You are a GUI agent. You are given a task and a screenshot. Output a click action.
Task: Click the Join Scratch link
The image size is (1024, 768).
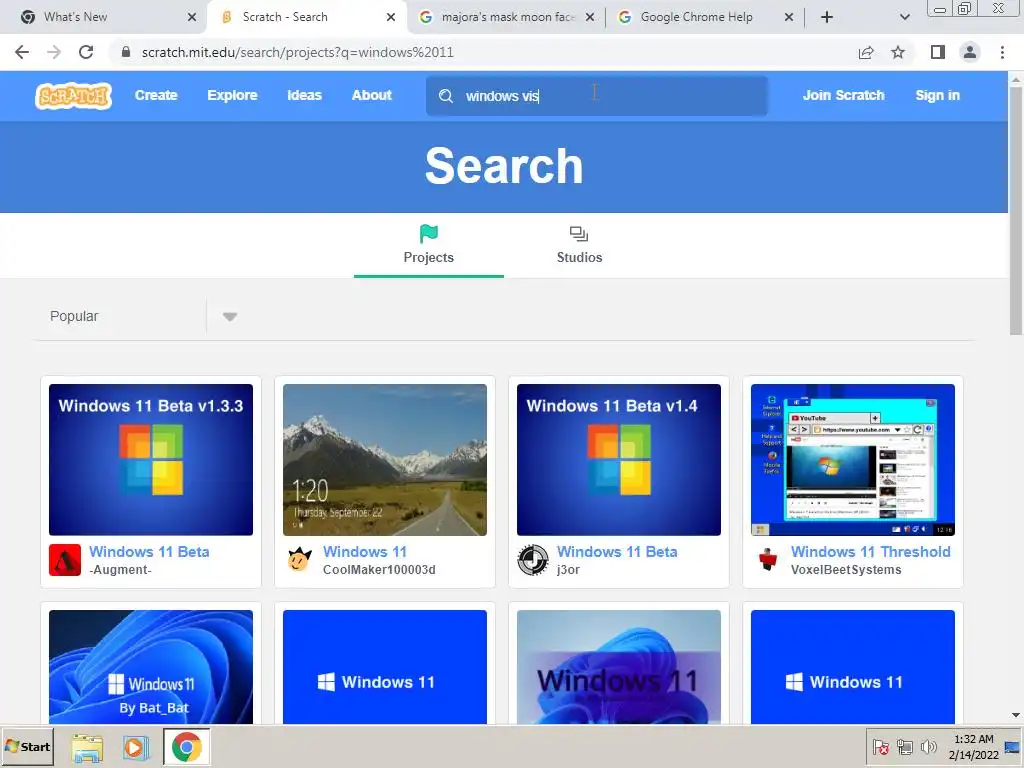(x=843, y=95)
